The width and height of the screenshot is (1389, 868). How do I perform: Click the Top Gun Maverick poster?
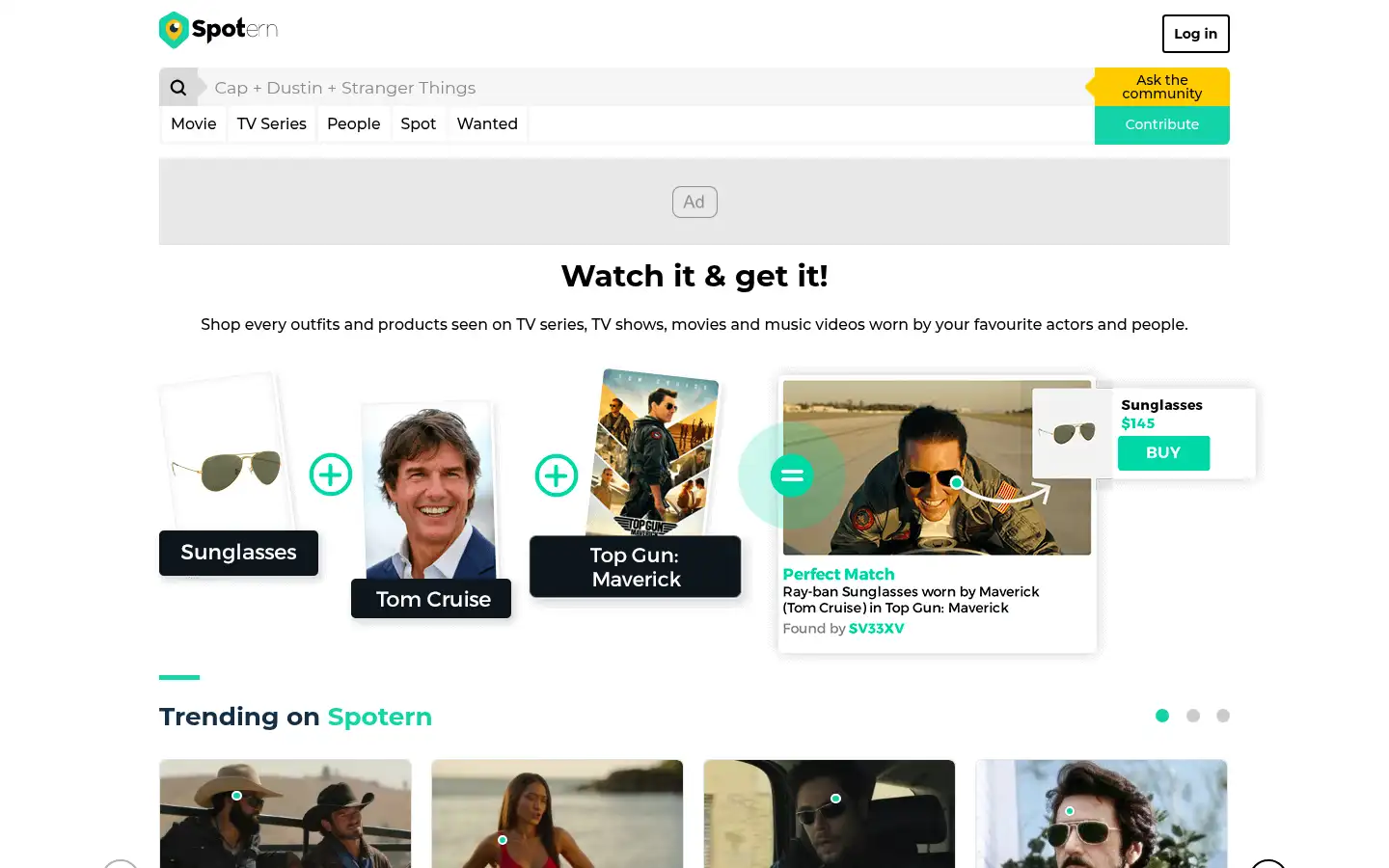653,453
